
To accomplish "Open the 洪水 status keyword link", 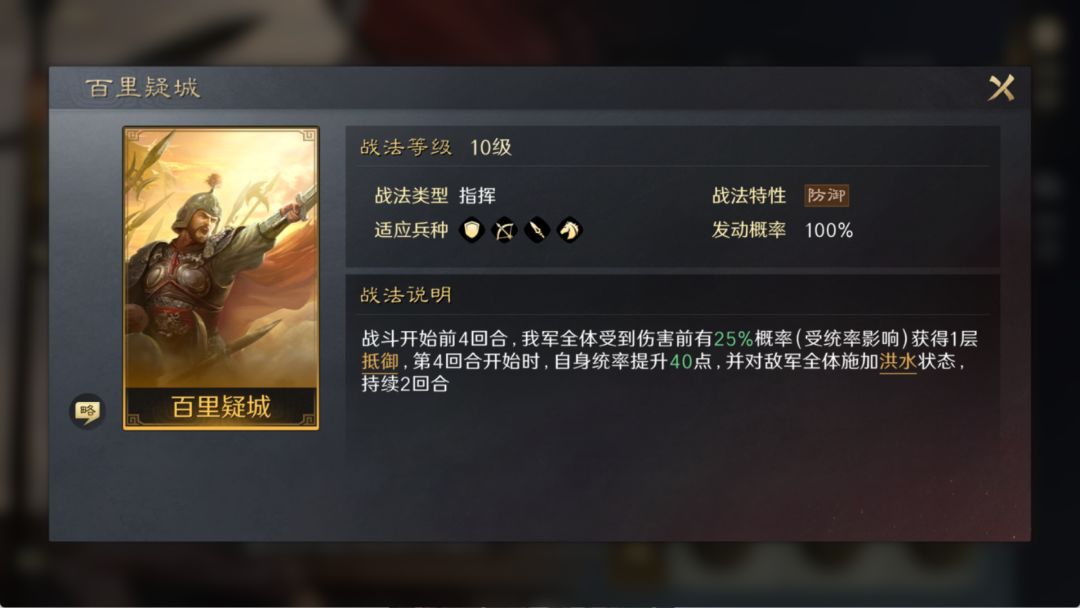I will (897, 361).
